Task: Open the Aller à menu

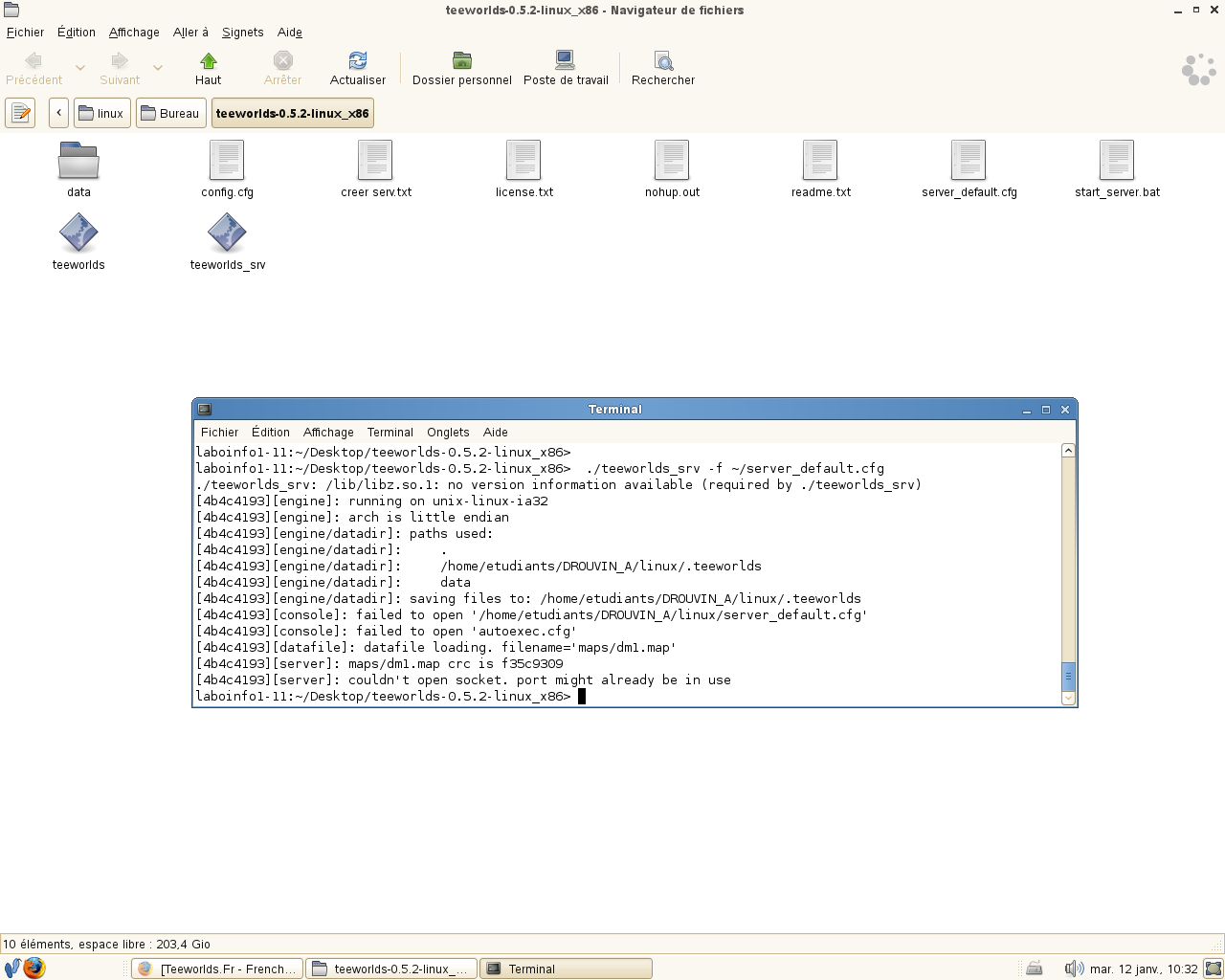Action: coord(190,32)
